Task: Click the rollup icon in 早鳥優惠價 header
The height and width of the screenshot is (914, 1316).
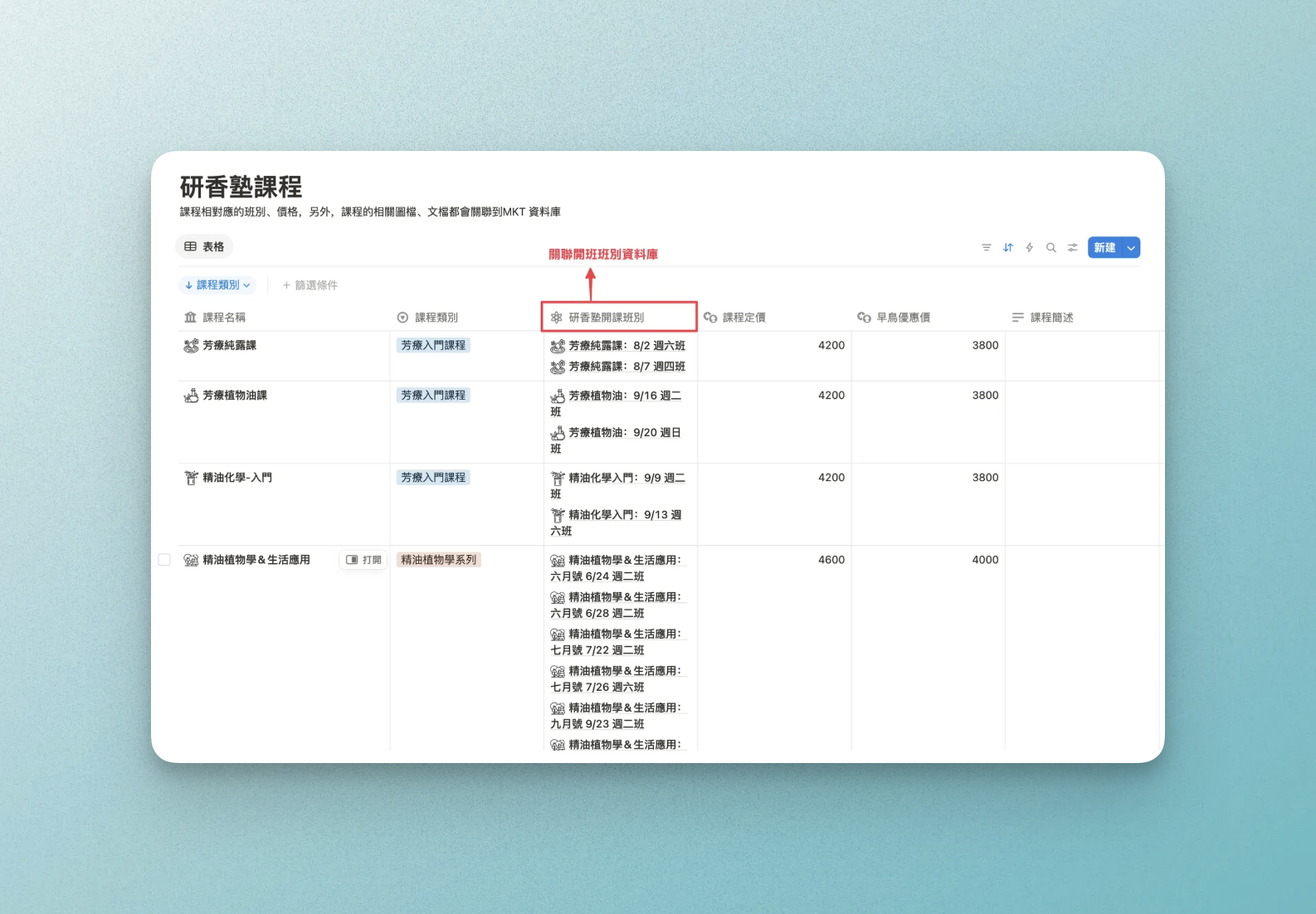Action: 864,317
